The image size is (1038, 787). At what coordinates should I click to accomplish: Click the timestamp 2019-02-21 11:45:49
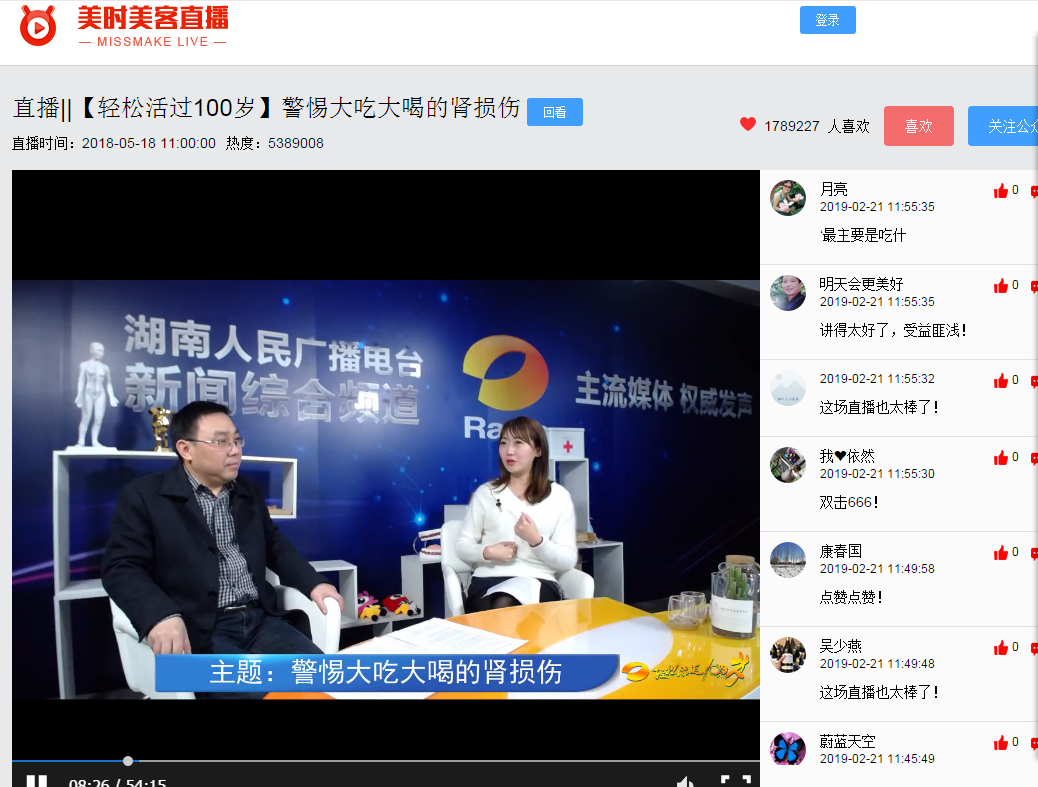tap(877, 759)
